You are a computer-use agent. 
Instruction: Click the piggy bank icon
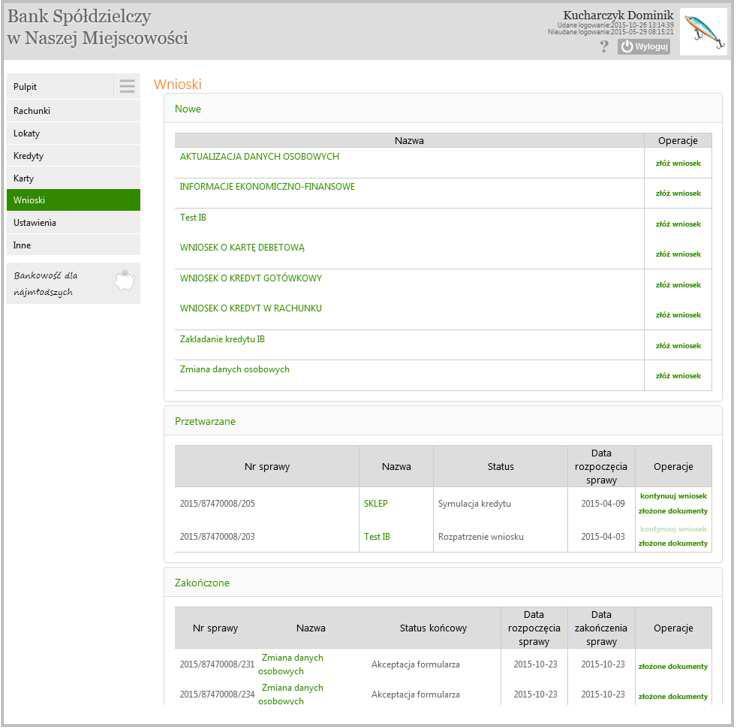[124, 281]
